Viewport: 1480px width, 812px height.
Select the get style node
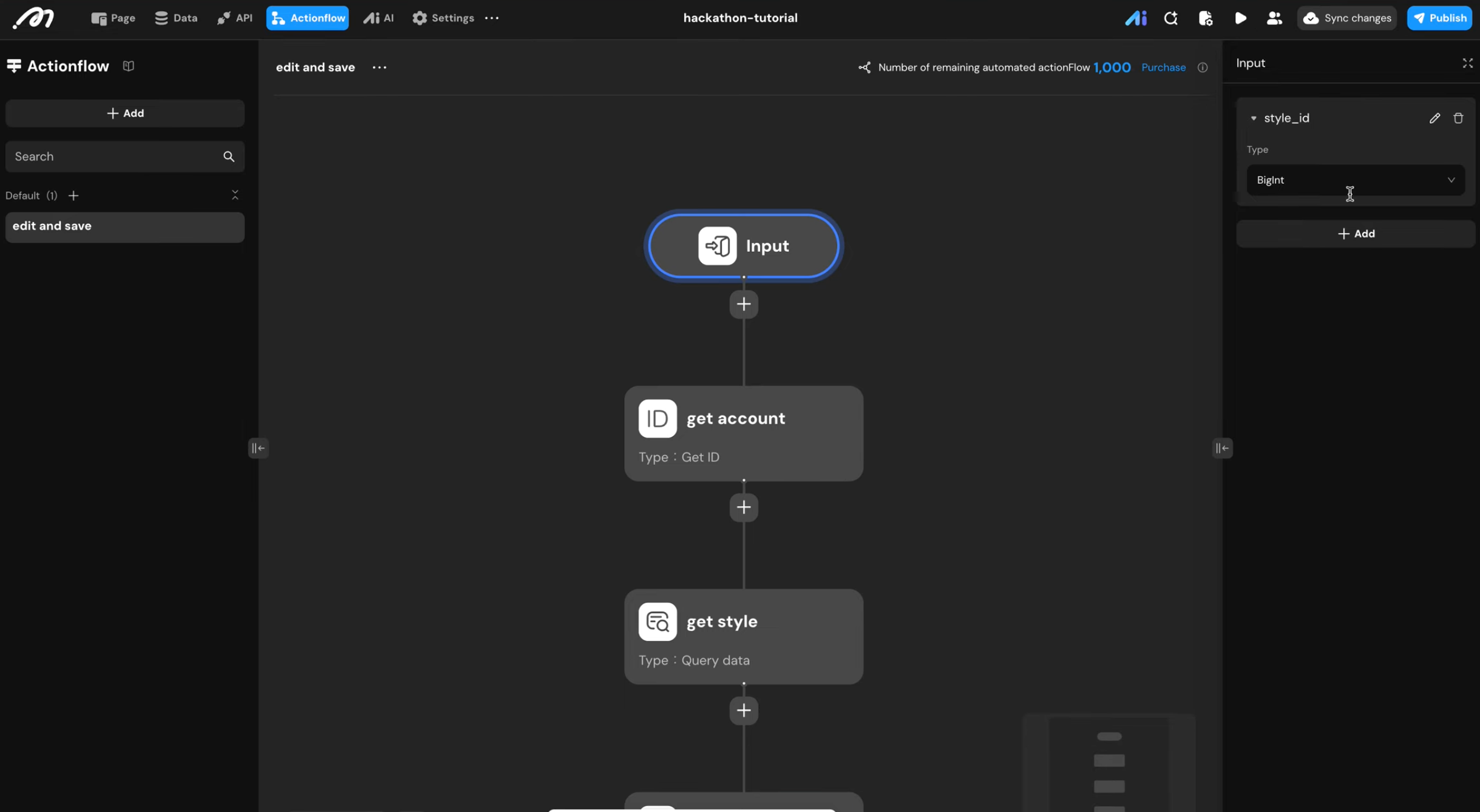[x=743, y=636]
